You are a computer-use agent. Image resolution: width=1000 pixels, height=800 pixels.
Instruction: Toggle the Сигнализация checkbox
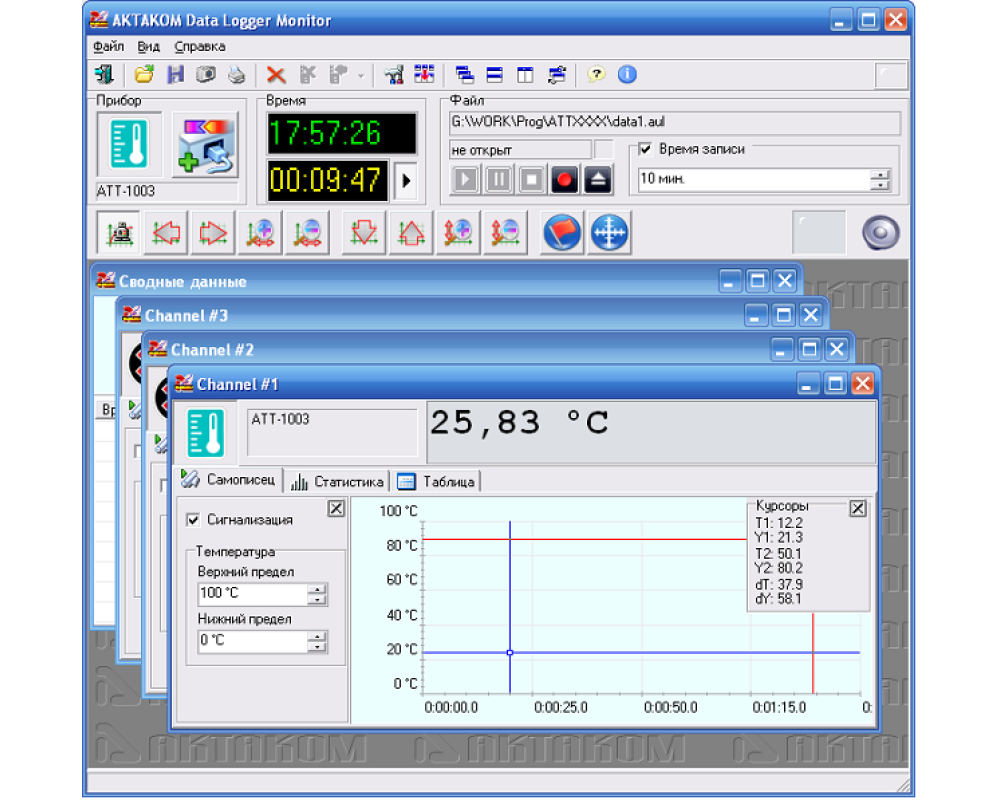click(194, 520)
